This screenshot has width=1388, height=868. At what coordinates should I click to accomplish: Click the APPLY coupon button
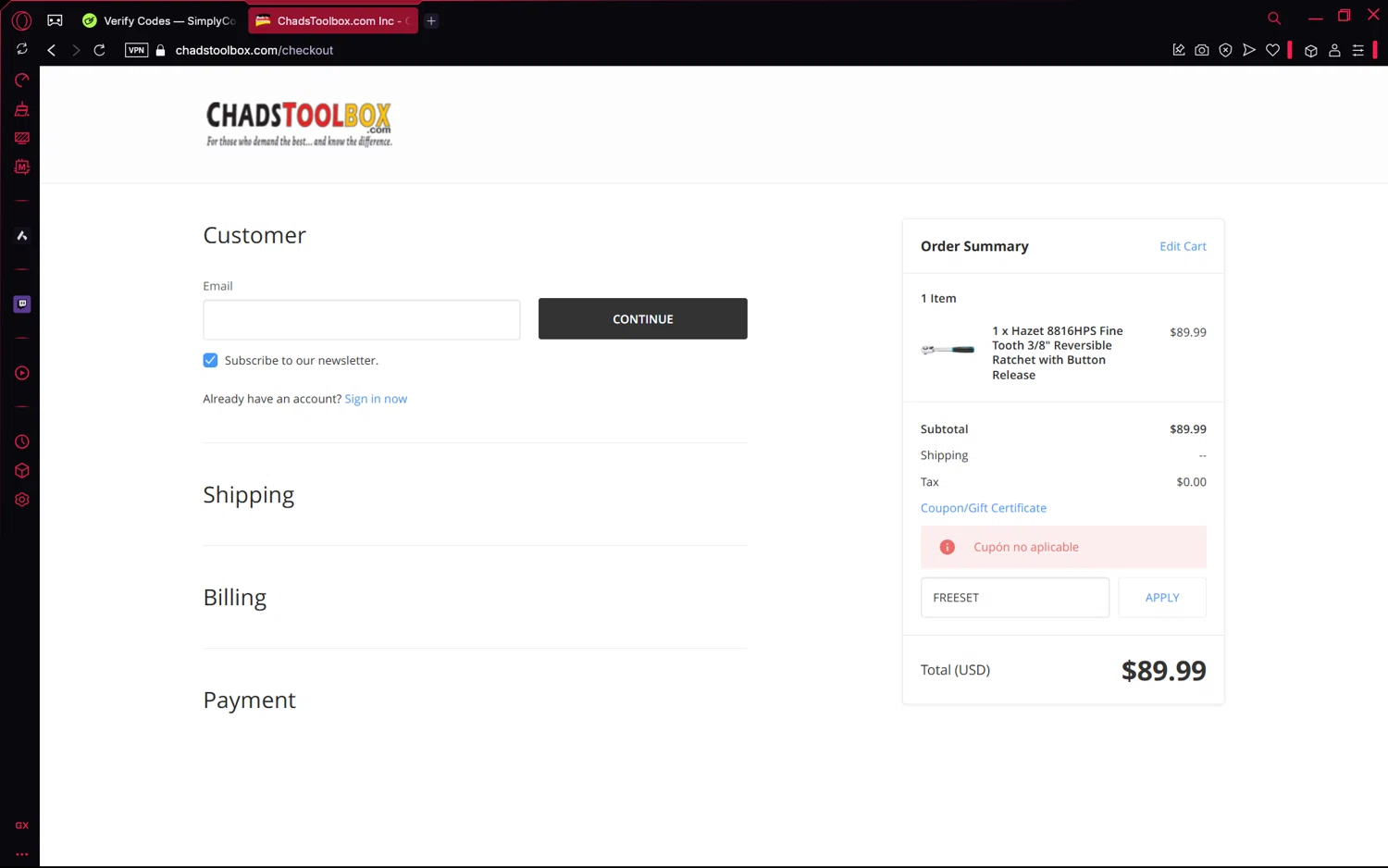coord(1162,598)
